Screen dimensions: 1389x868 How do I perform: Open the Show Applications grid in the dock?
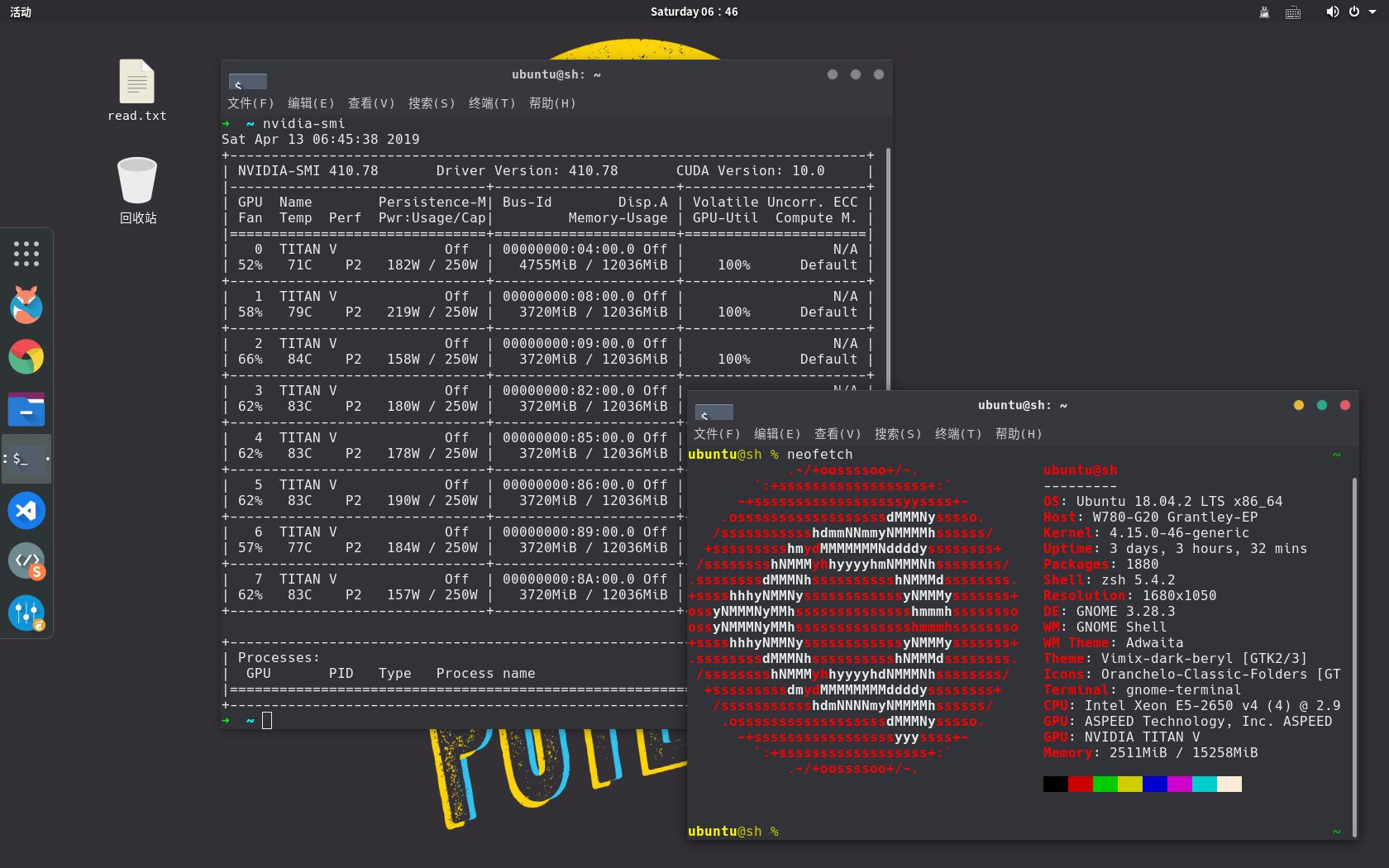[x=26, y=254]
